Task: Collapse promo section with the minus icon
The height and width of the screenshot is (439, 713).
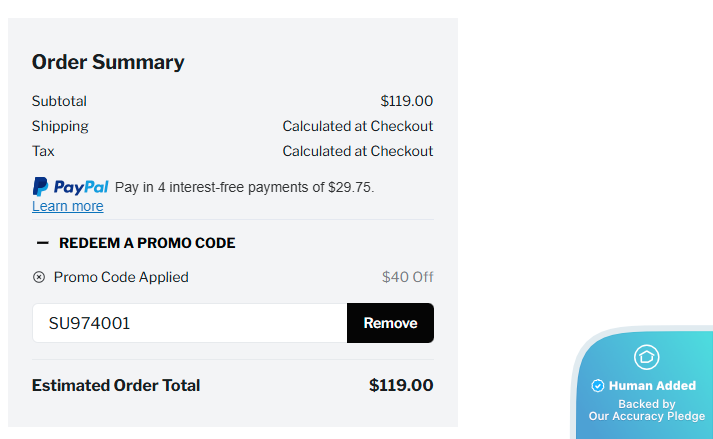Action: point(42,243)
